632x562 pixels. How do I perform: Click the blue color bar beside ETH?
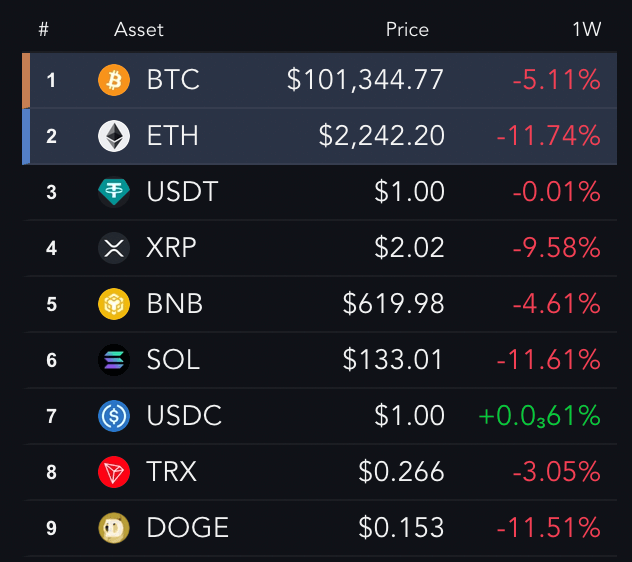pyautogui.click(x=26, y=137)
